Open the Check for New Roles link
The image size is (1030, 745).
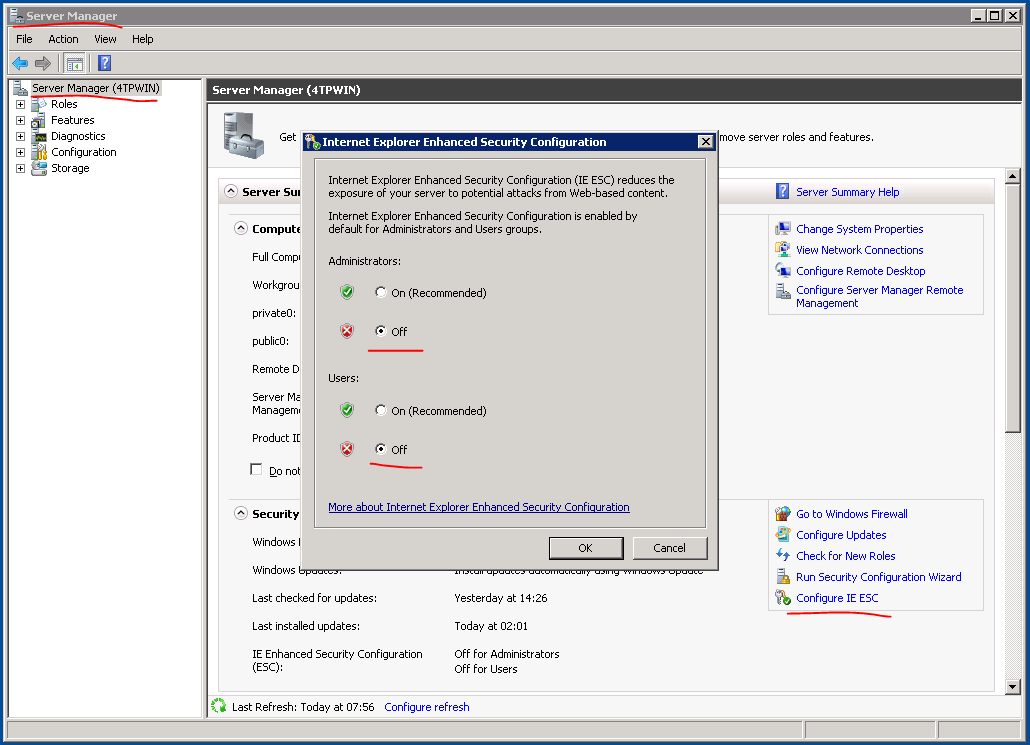[846, 556]
